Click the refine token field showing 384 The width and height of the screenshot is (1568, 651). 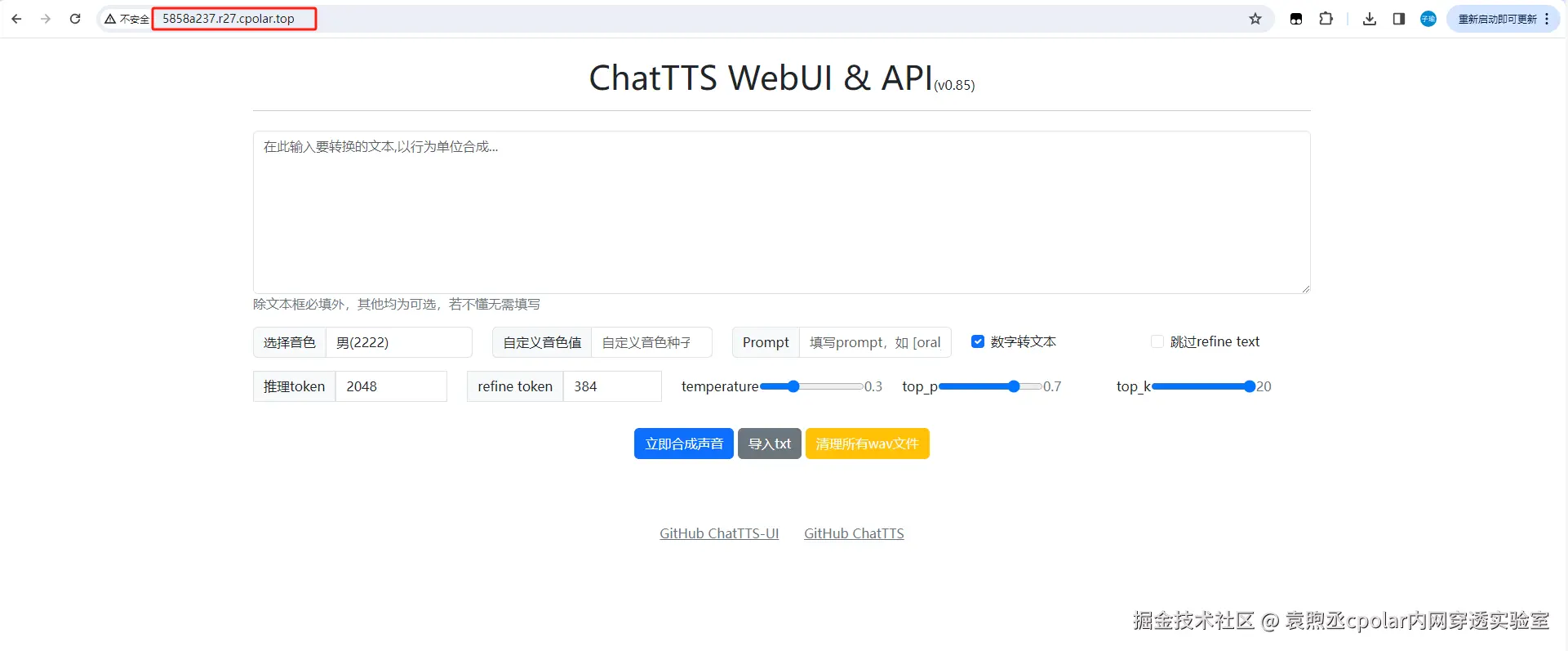point(612,386)
